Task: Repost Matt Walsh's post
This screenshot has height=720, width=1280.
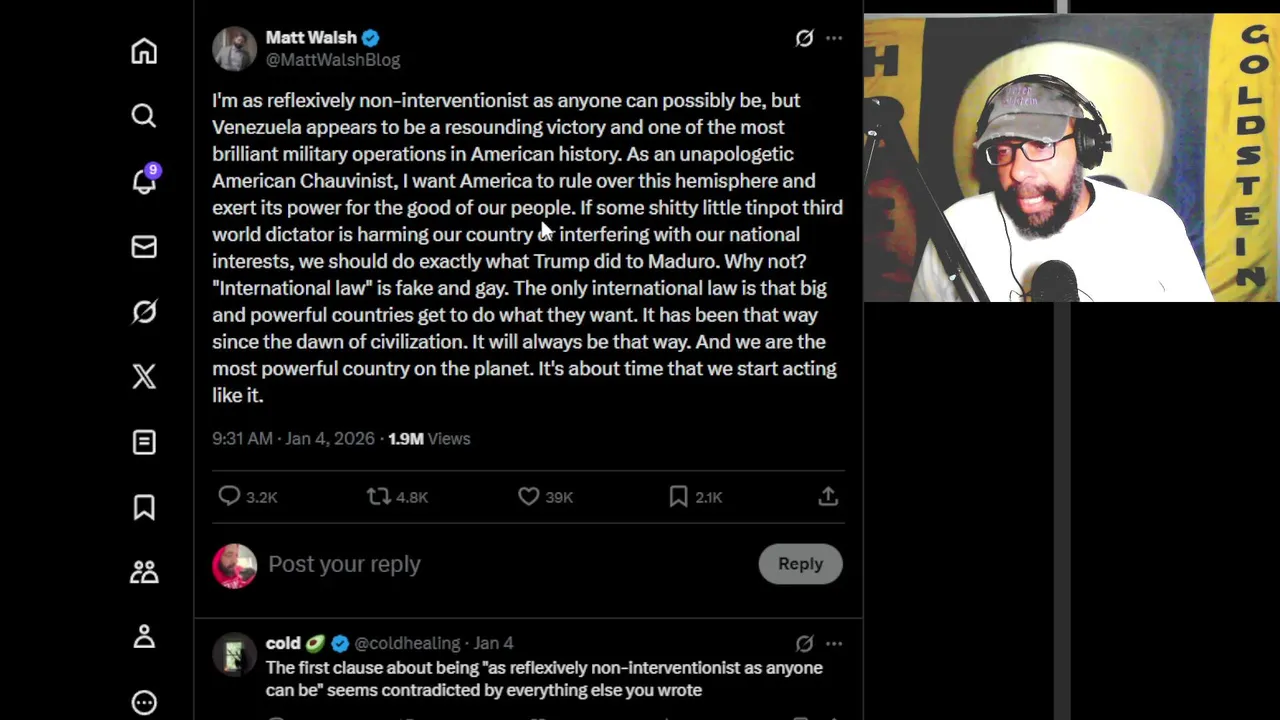Action: click(x=379, y=496)
